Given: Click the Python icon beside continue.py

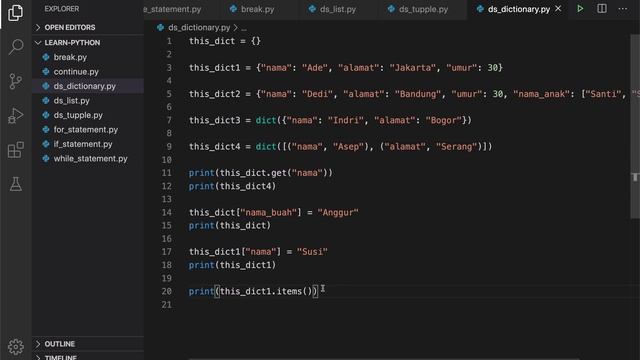Looking at the screenshot, I should click(46, 71).
